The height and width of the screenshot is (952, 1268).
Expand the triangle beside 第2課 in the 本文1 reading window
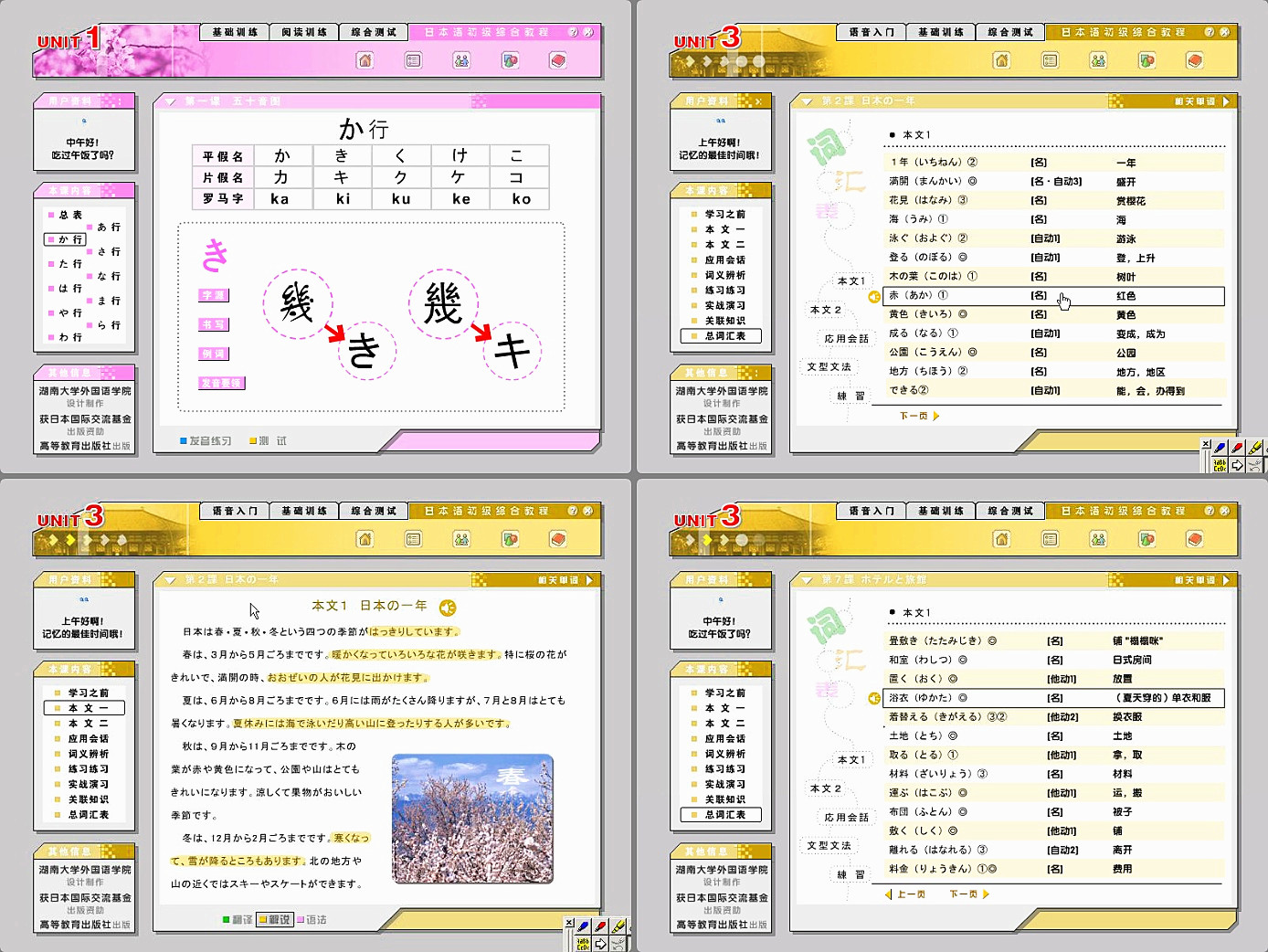tap(170, 580)
